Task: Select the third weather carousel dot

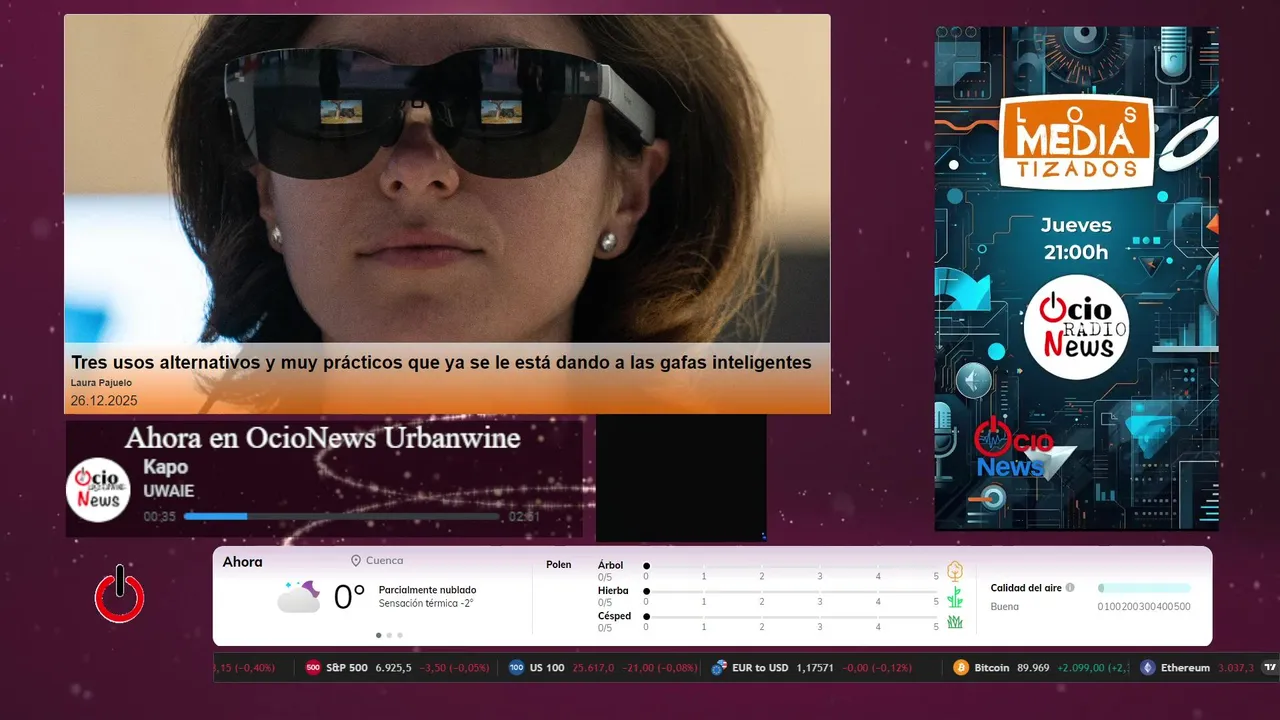Action: (400, 635)
